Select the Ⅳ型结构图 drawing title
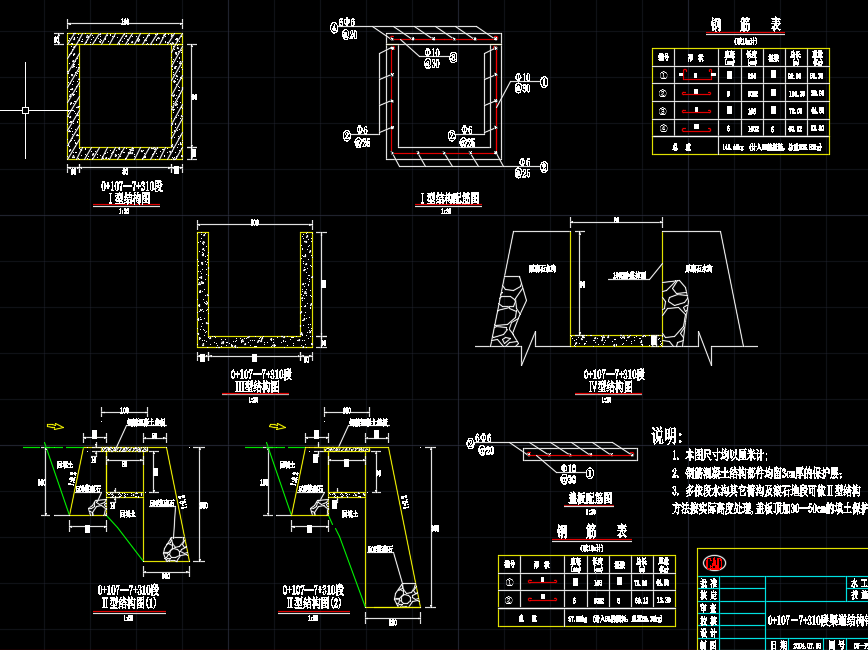Image resolution: width=868 pixels, height=650 pixels. [611, 386]
